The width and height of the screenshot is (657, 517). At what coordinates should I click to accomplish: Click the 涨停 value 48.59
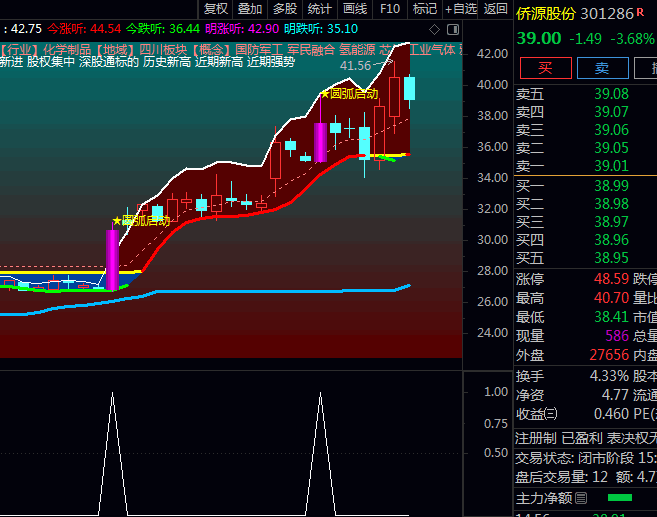[611, 279]
